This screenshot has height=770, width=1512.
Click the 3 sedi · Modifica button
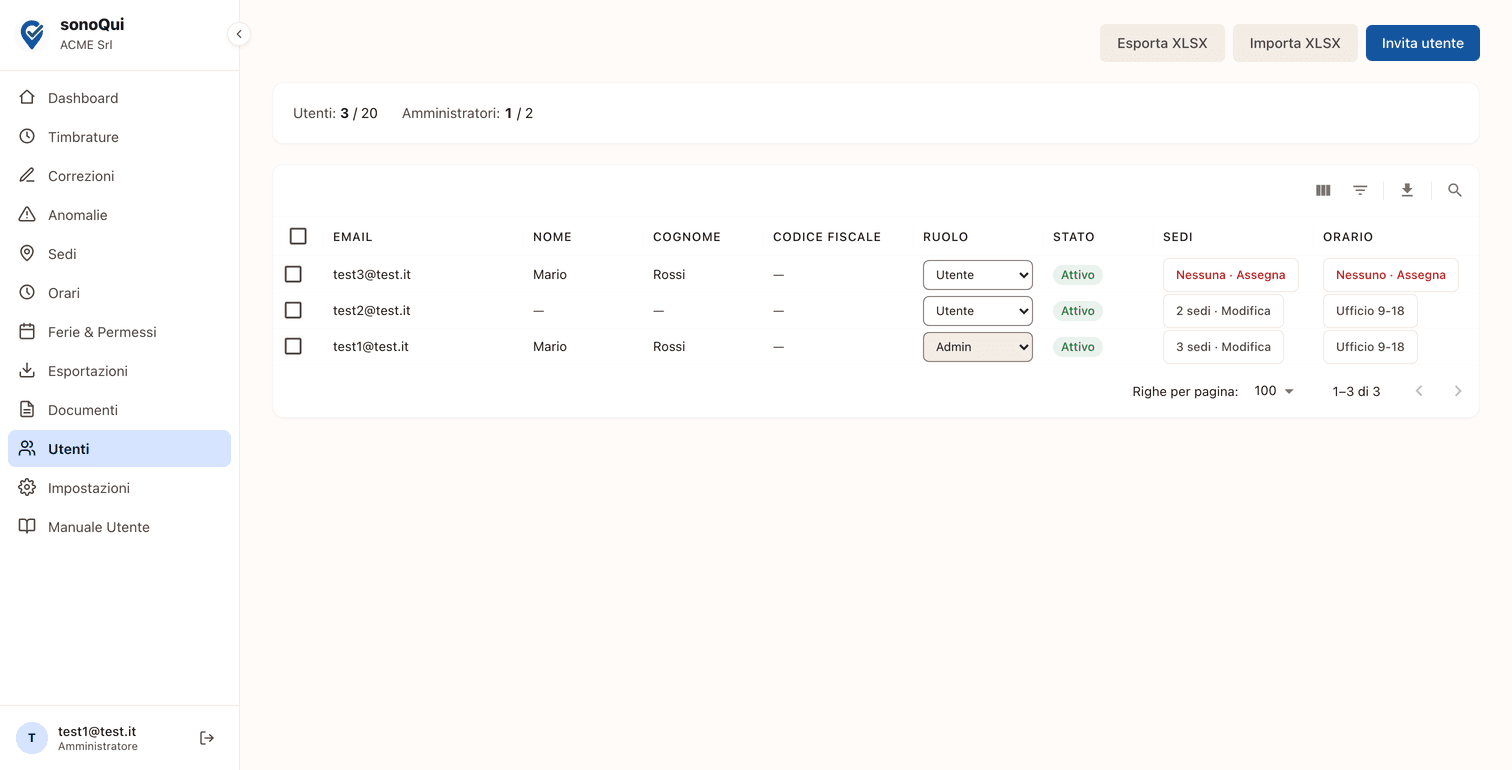pos(1223,347)
